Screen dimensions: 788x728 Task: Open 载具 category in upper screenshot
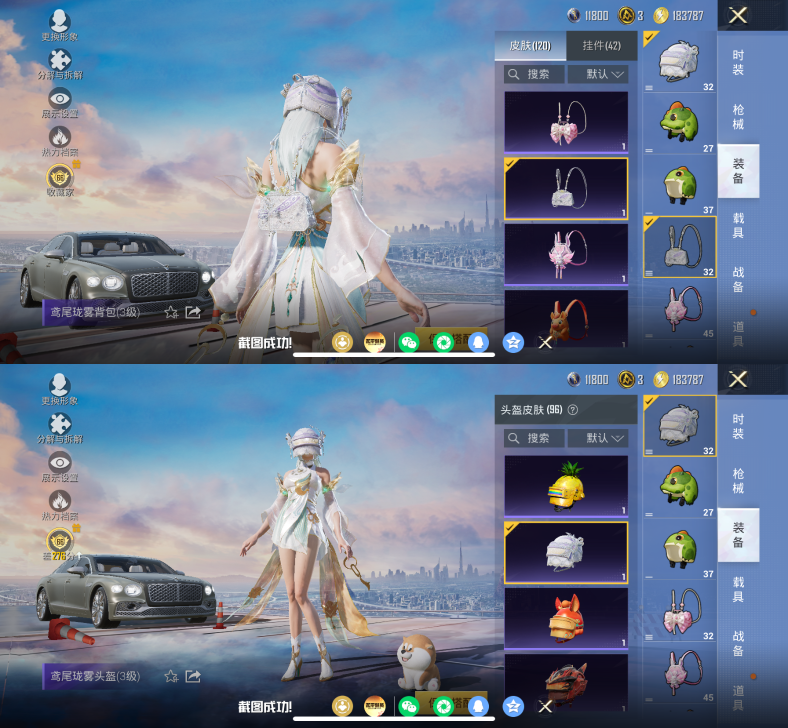coord(738,226)
